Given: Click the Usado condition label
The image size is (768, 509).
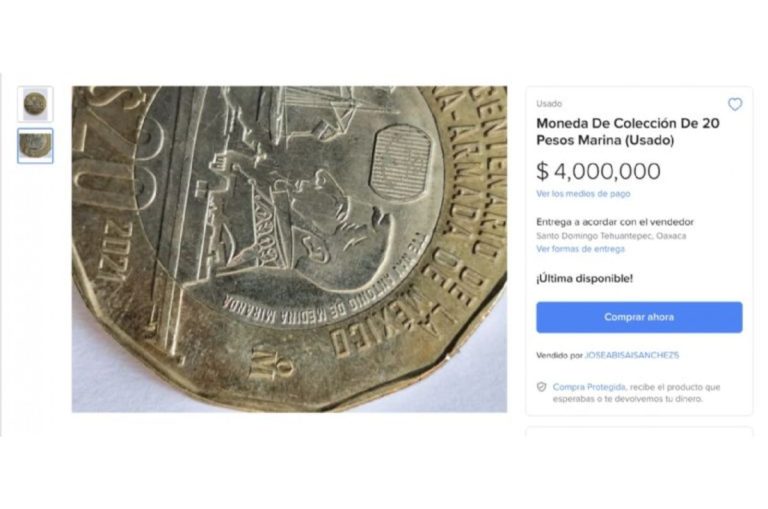Looking at the screenshot, I should [x=549, y=104].
